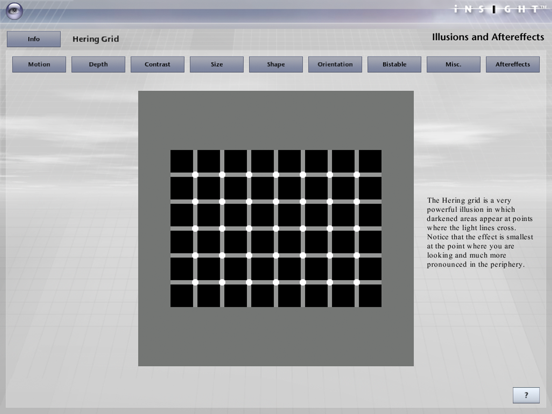The height and width of the screenshot is (414, 552).
Task: Click the question mark help button
Action: (x=526, y=395)
